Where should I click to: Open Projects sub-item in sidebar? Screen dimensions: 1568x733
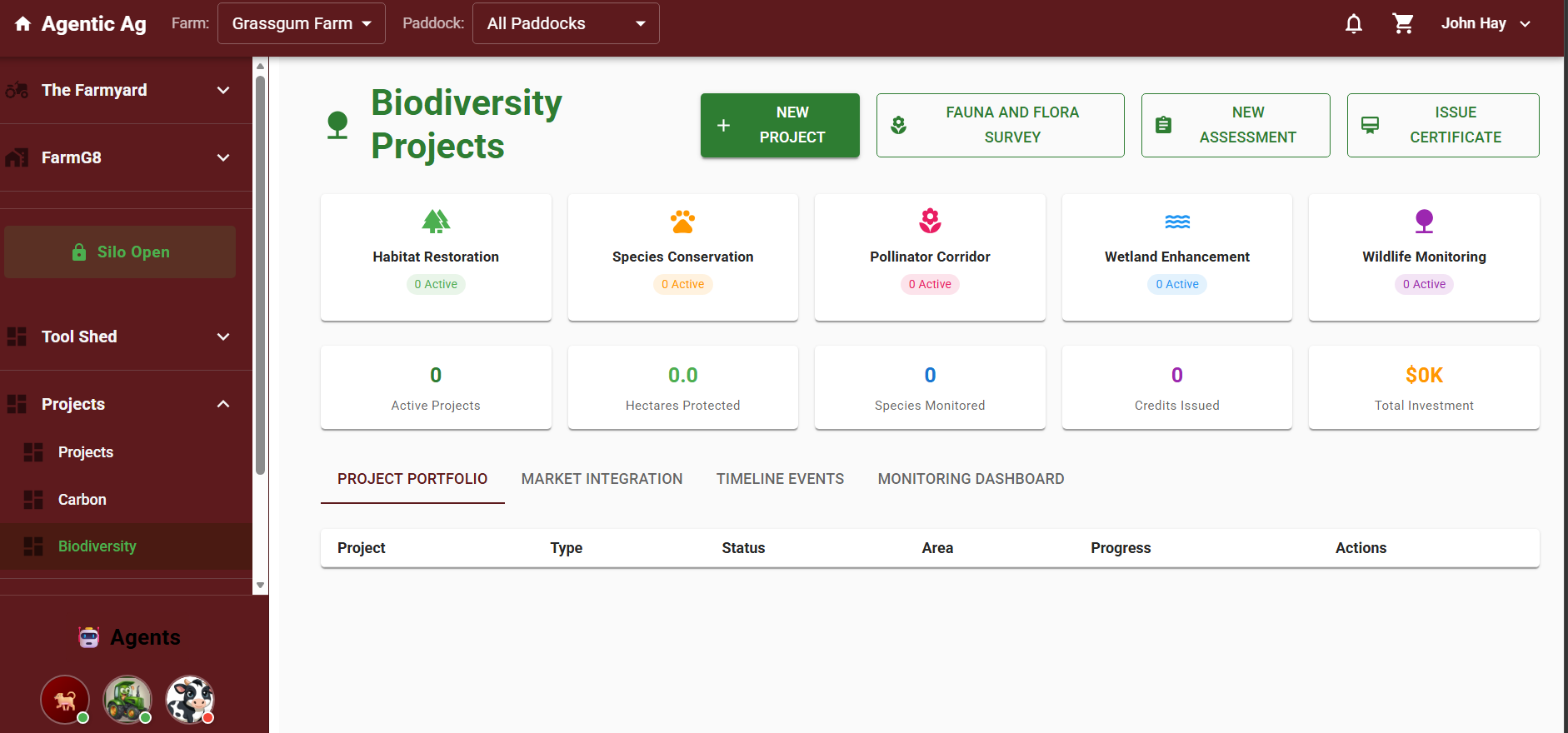click(126, 452)
